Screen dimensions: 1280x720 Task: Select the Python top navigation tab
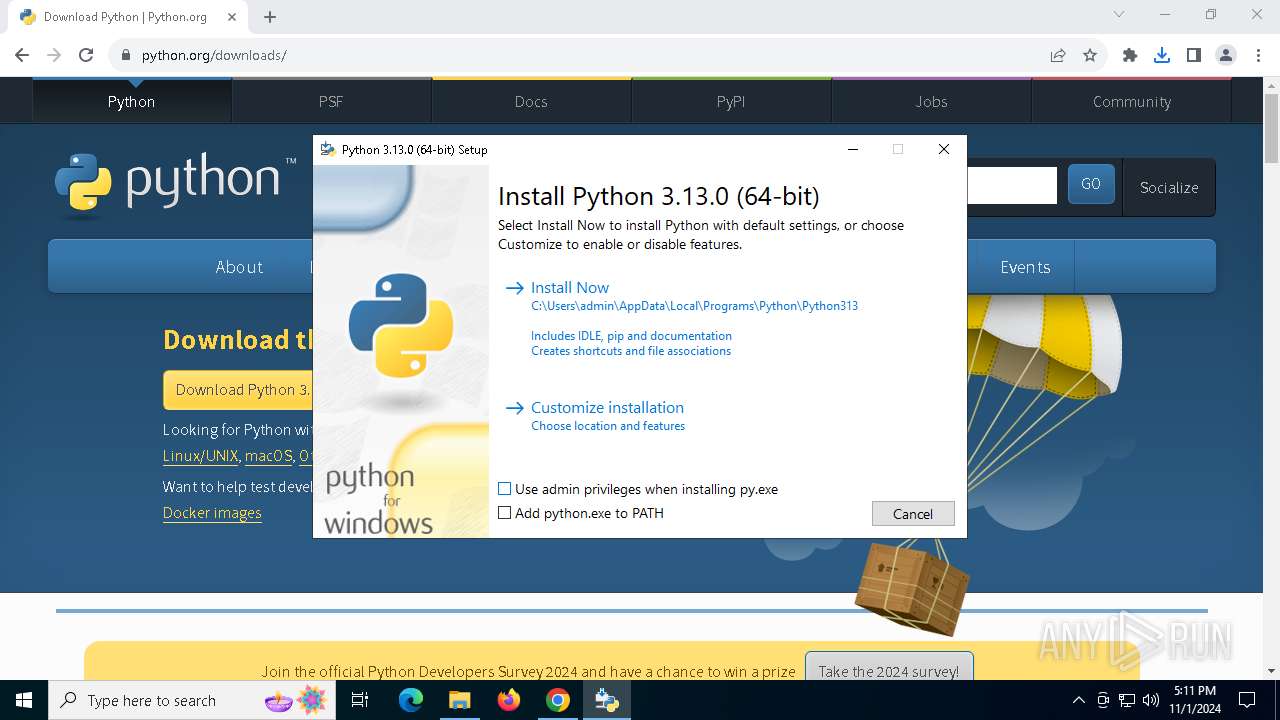131,101
